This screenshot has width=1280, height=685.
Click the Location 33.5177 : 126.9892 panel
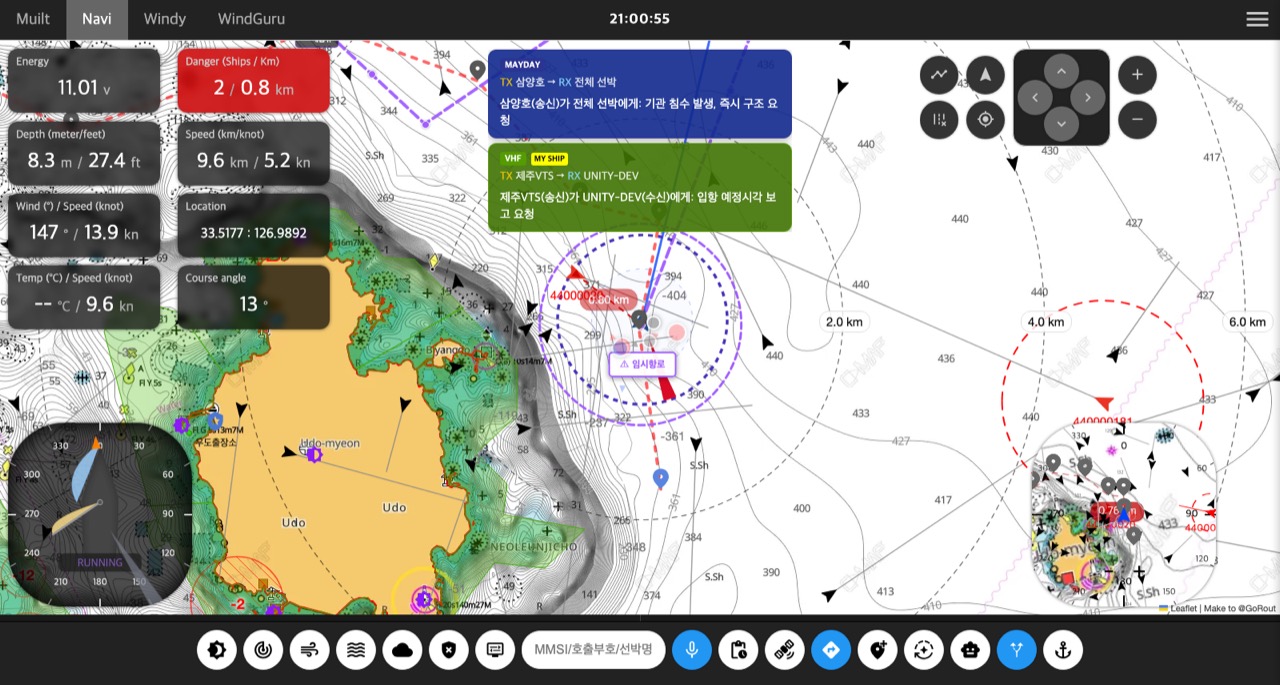(x=254, y=225)
